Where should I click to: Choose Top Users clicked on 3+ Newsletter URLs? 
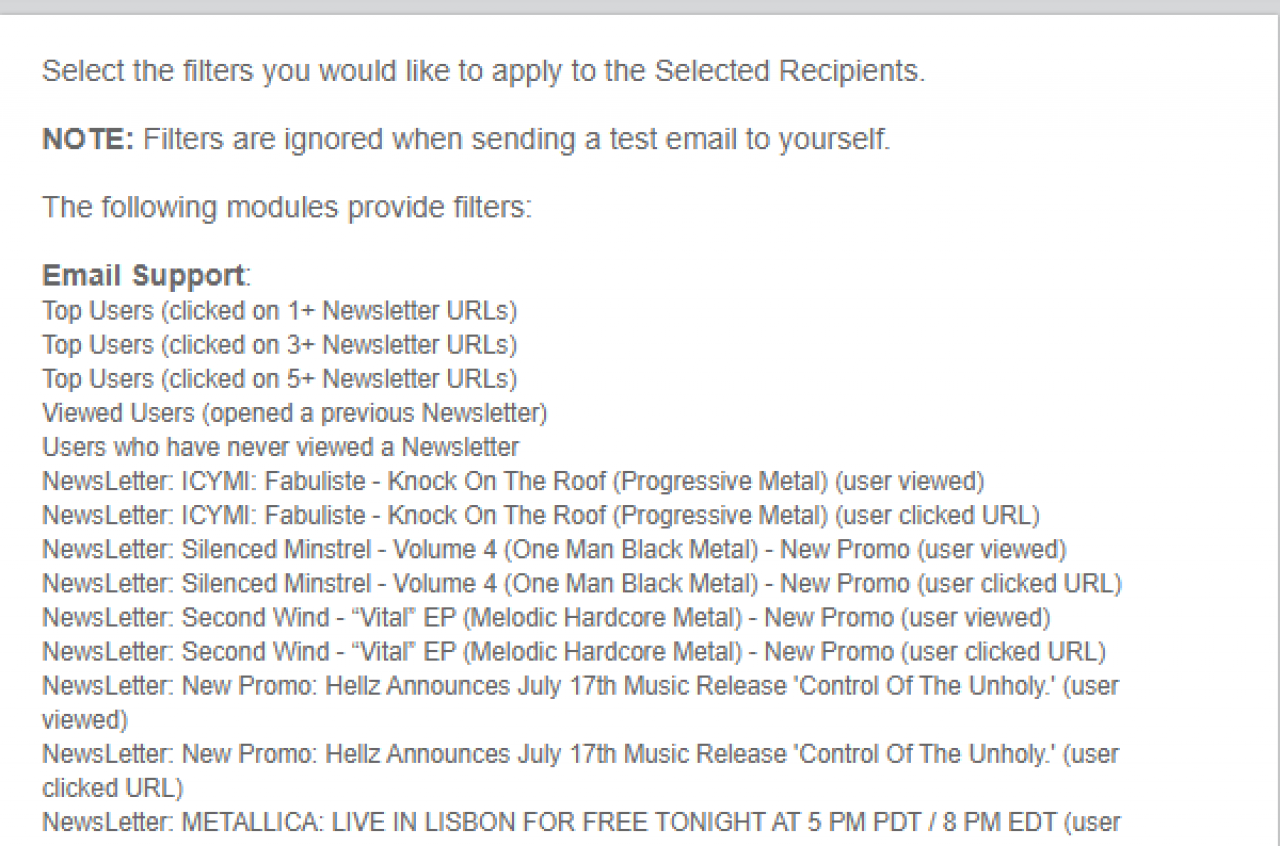point(279,345)
